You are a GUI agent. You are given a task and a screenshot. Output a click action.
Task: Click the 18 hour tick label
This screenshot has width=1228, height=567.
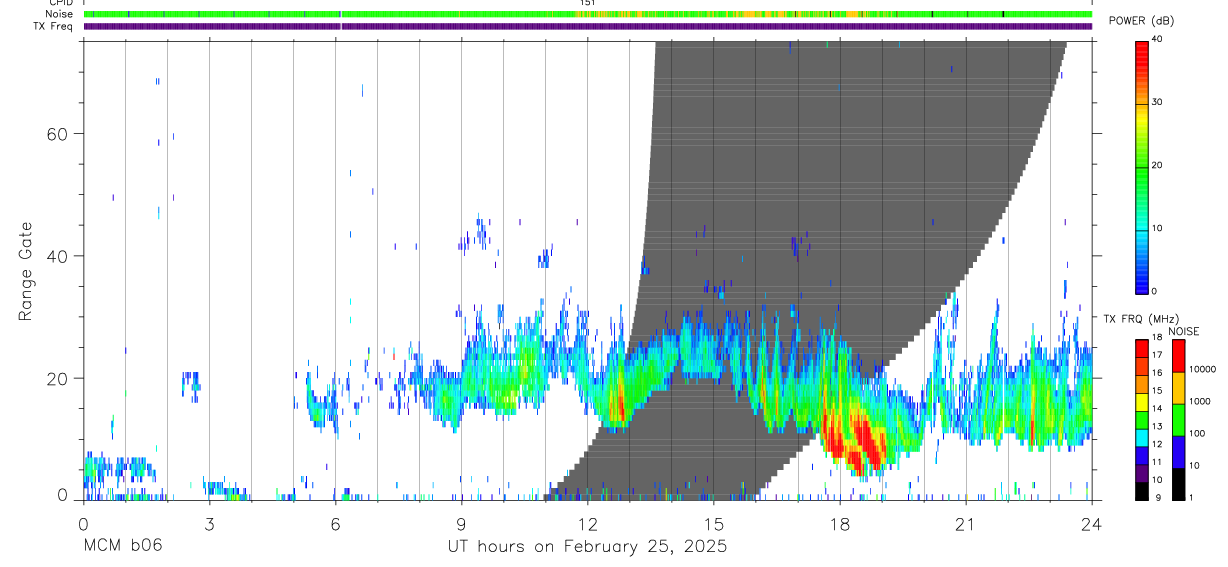coord(839,523)
